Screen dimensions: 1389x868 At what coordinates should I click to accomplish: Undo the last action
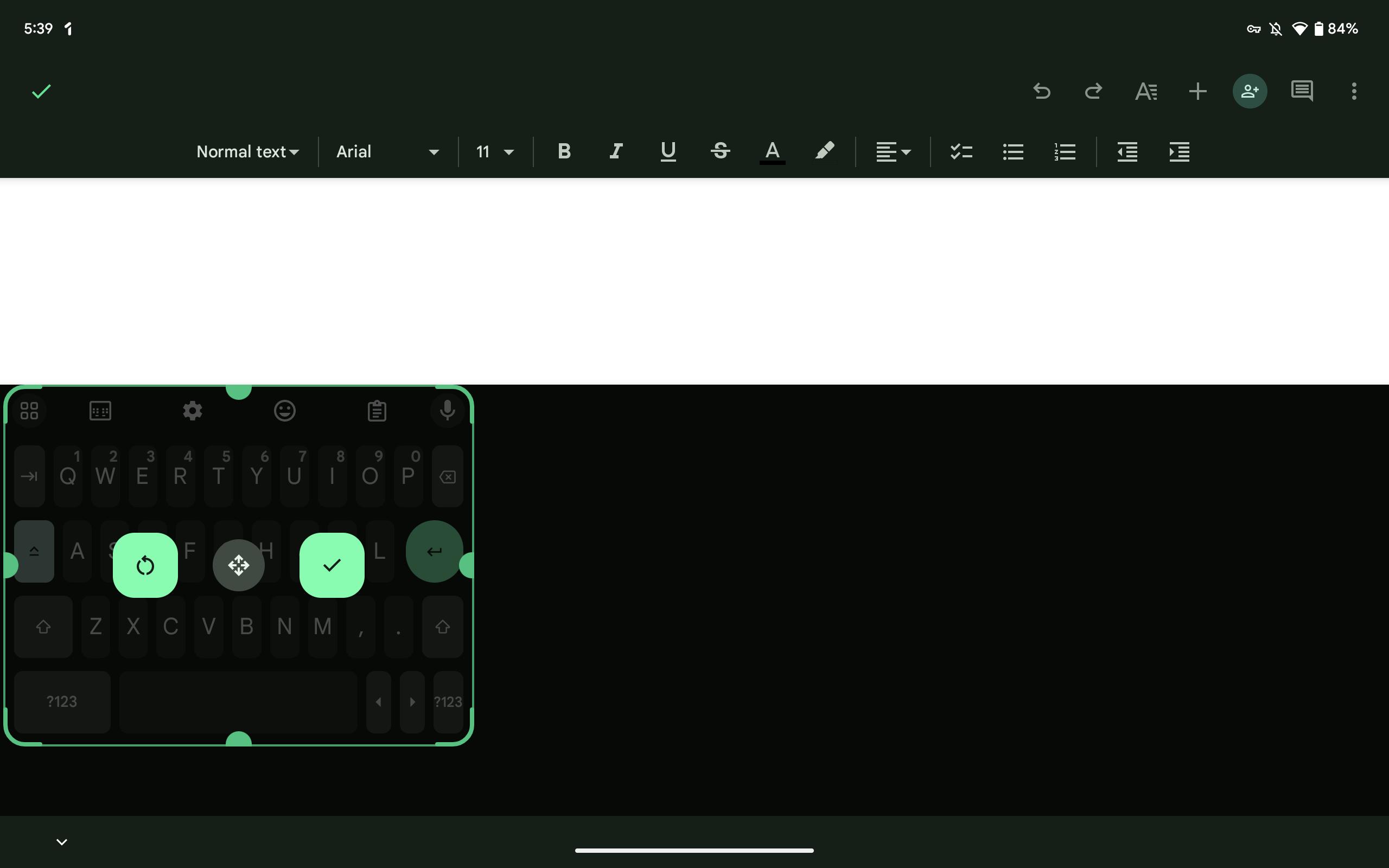tap(1042, 91)
